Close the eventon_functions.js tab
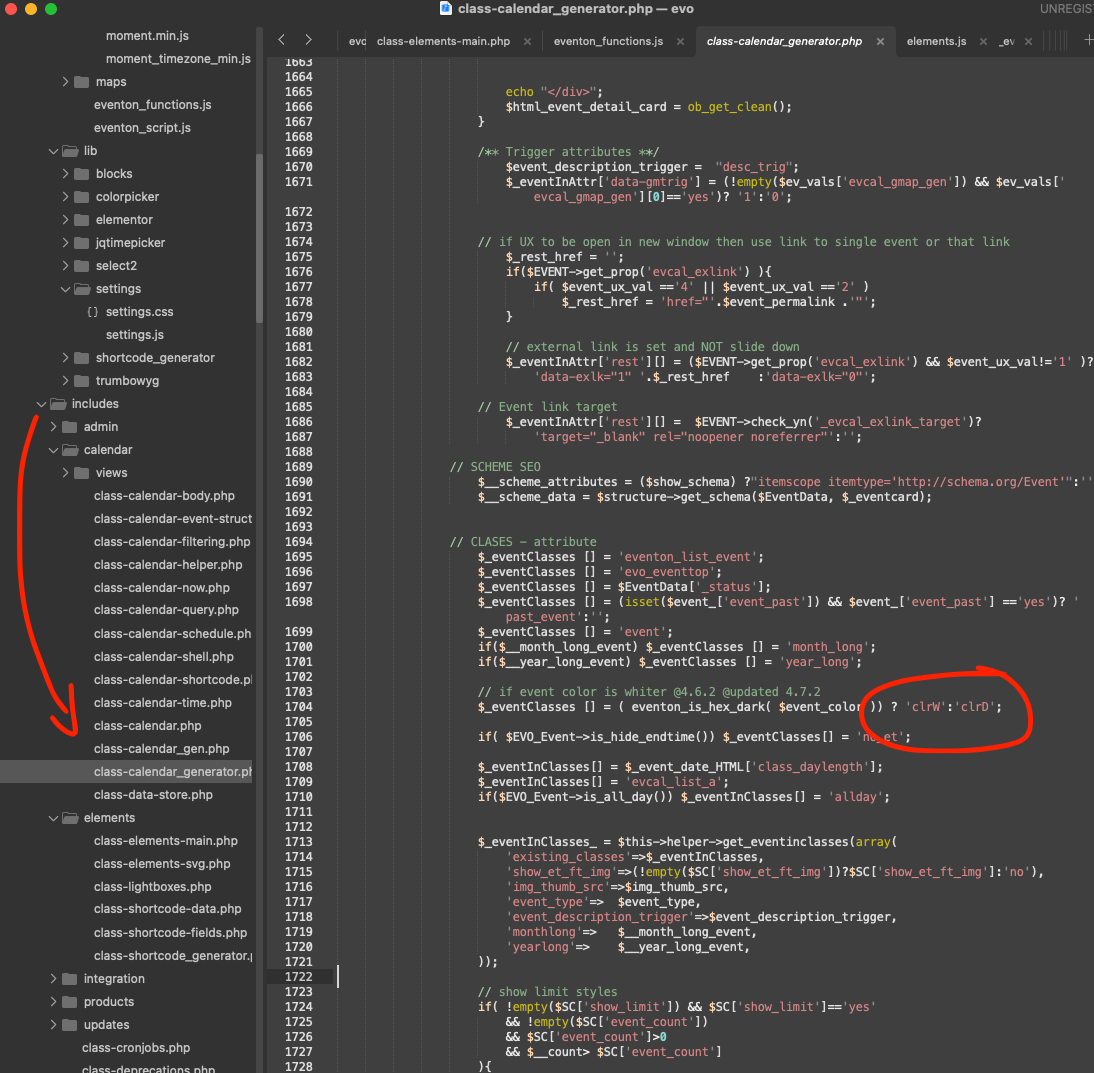The image size is (1094, 1073). pyautogui.click(x=680, y=41)
